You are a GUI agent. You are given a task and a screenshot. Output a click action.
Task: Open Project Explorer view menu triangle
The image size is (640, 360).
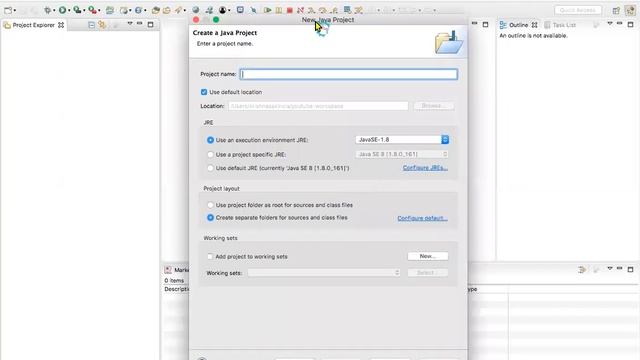pos(130,24)
